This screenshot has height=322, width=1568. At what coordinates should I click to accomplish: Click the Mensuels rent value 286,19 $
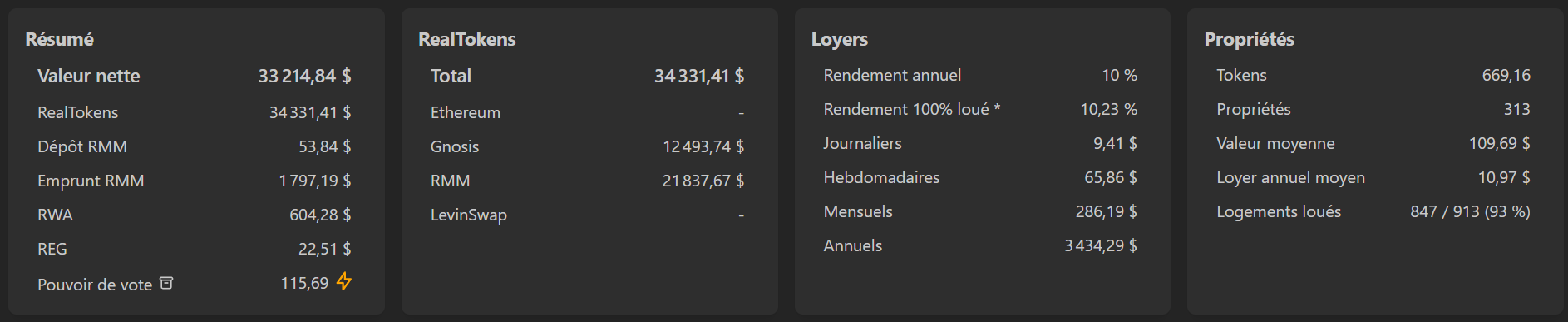point(1106,211)
